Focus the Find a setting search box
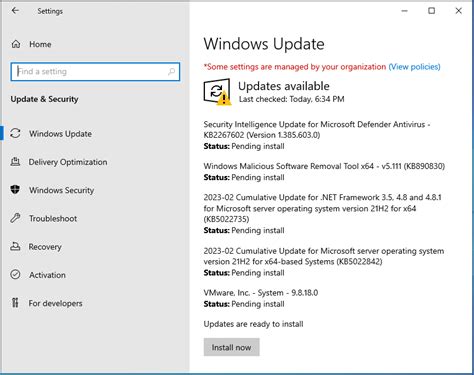The width and height of the screenshot is (474, 375). click(x=95, y=72)
